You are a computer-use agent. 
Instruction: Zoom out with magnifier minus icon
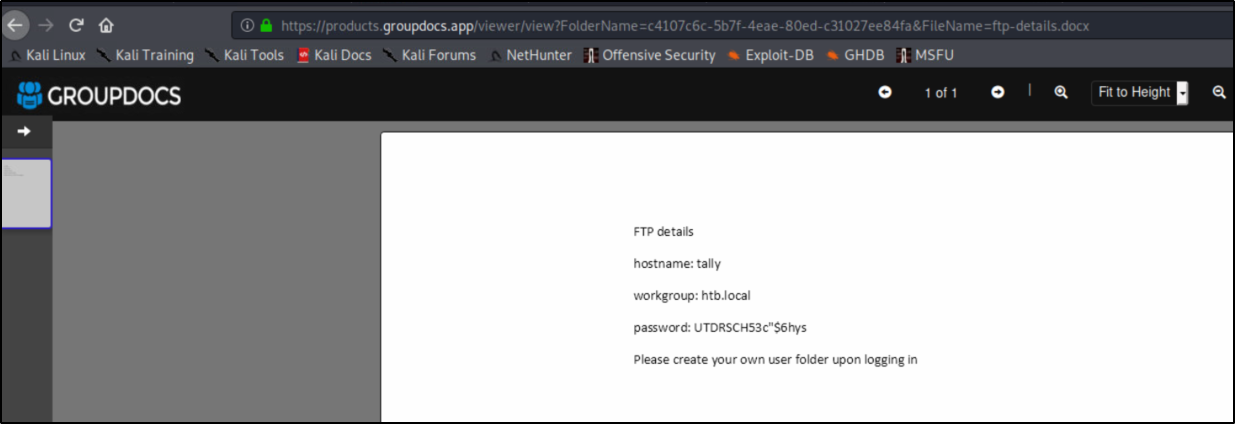(1219, 92)
